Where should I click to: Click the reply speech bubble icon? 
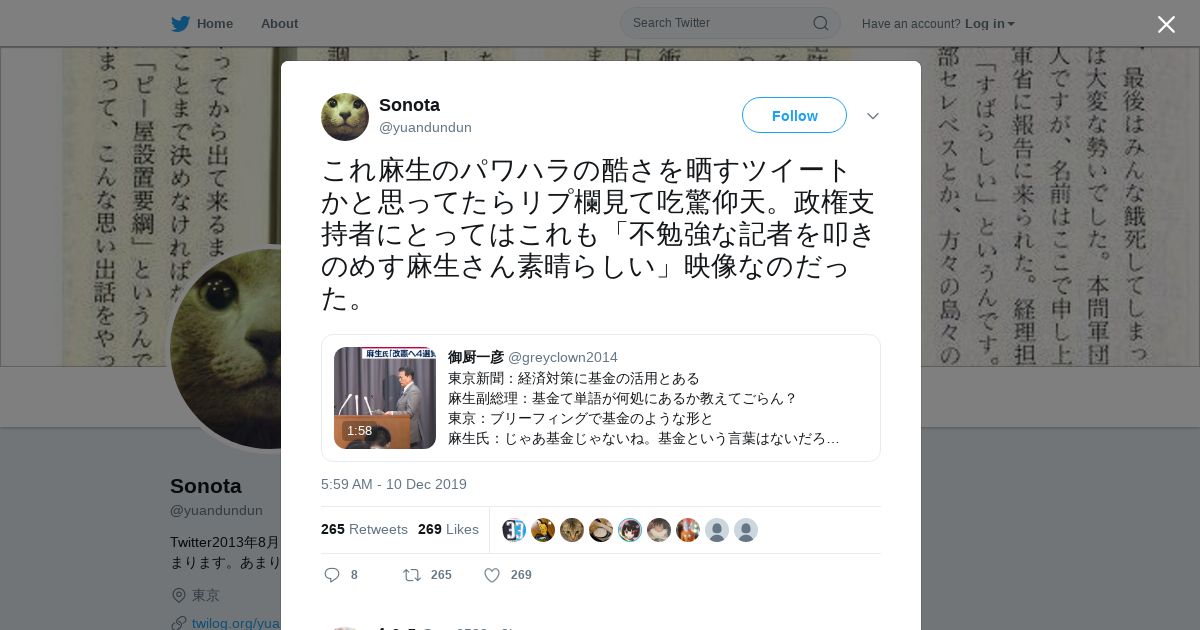[x=332, y=575]
